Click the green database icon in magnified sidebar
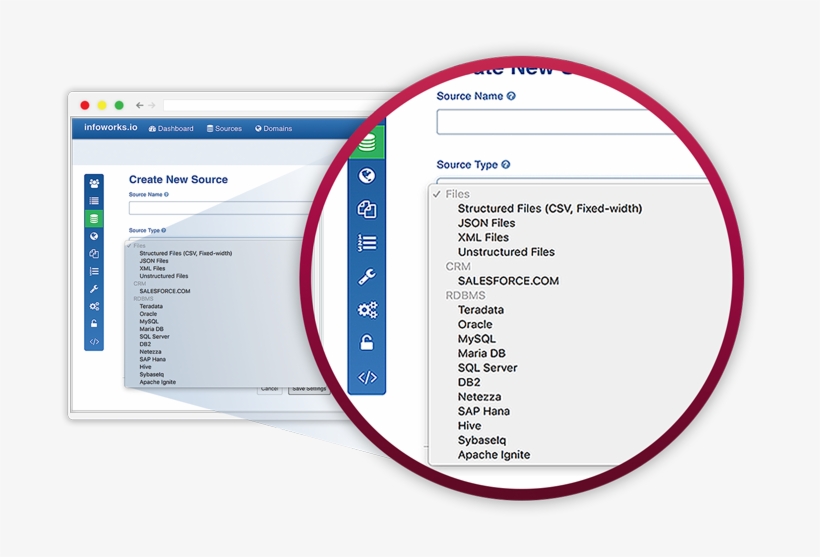Screen dimensions: 820x557 coord(367,142)
